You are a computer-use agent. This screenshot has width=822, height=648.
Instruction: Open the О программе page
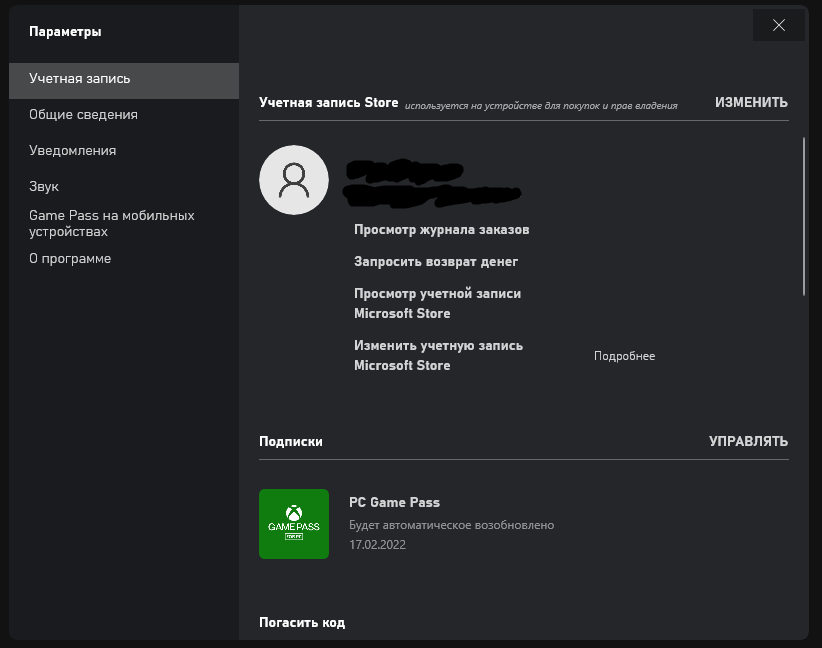(70, 259)
